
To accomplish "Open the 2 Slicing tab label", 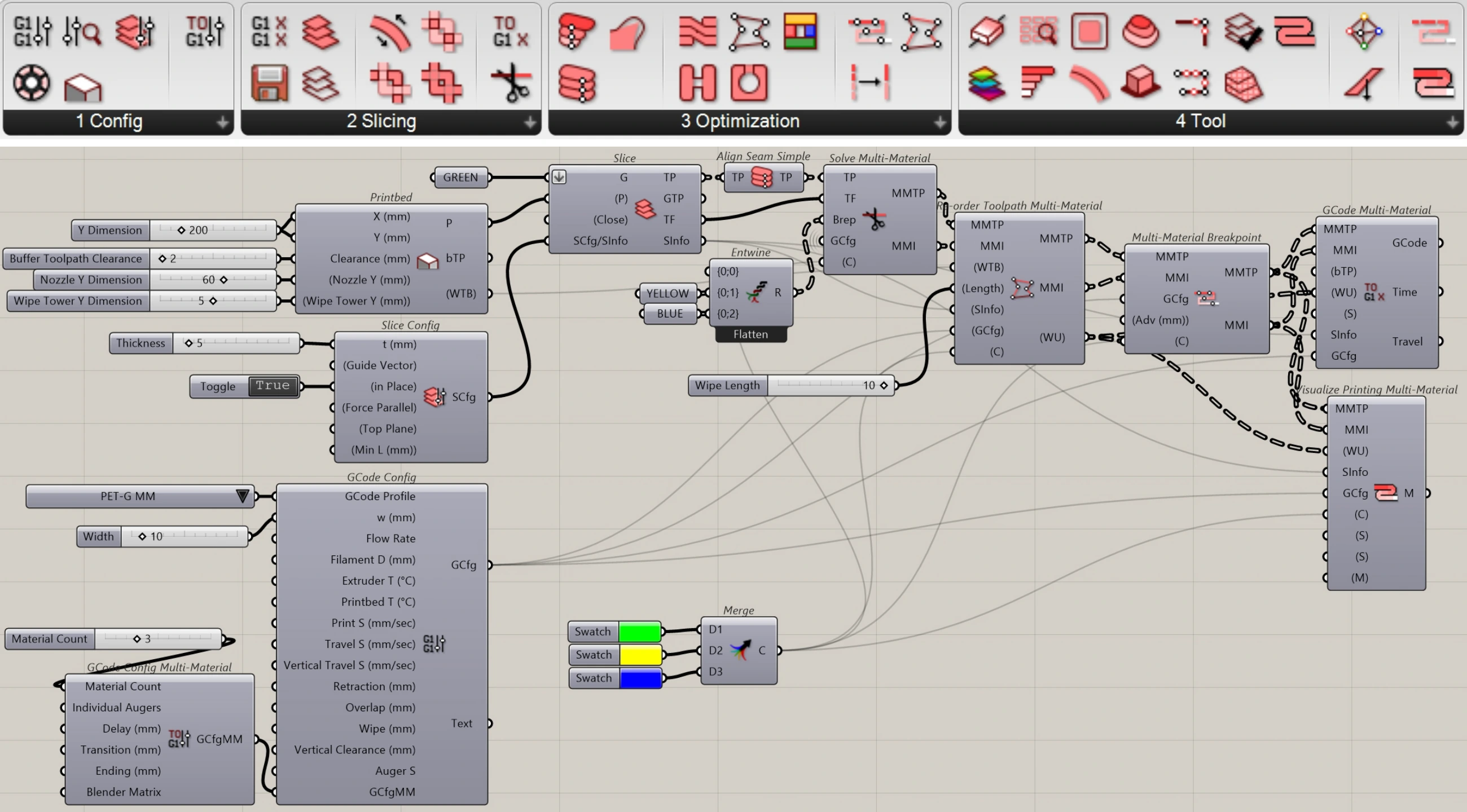I will click(x=381, y=121).
